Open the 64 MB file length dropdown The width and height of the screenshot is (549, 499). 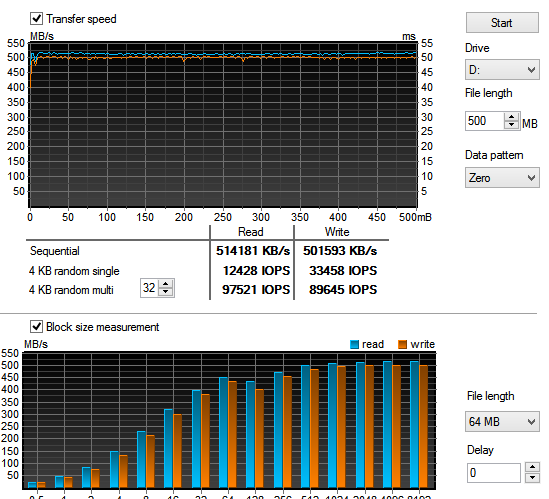click(502, 421)
